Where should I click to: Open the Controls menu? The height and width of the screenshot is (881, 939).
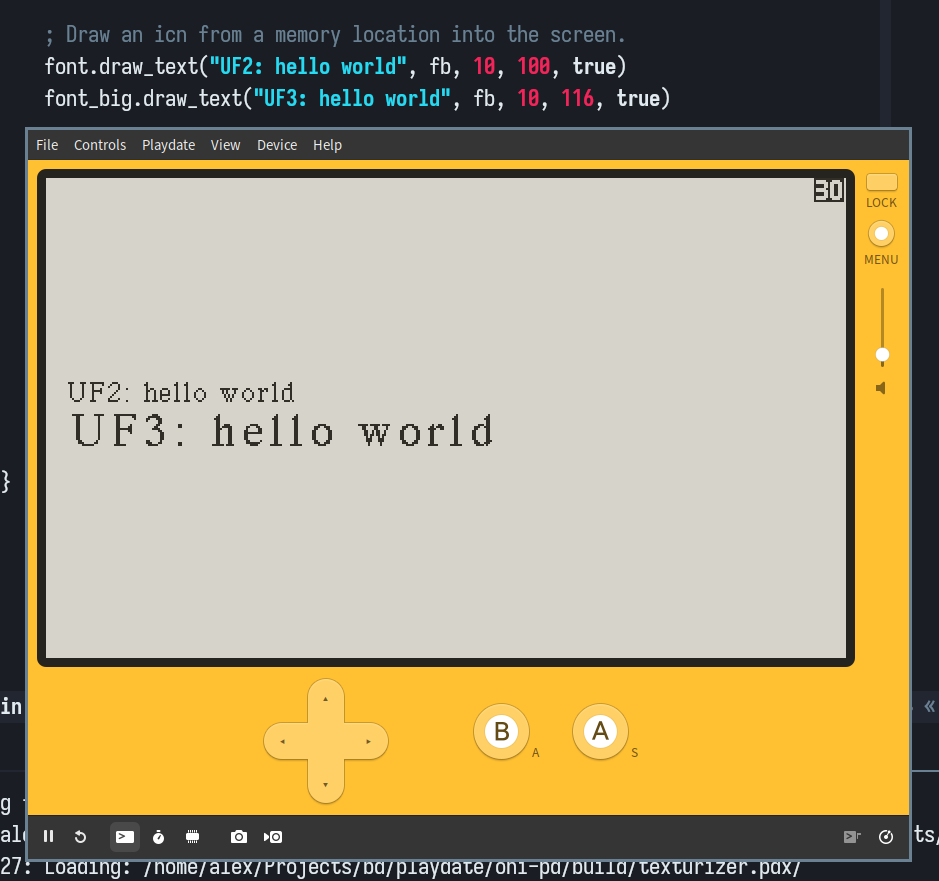click(100, 145)
